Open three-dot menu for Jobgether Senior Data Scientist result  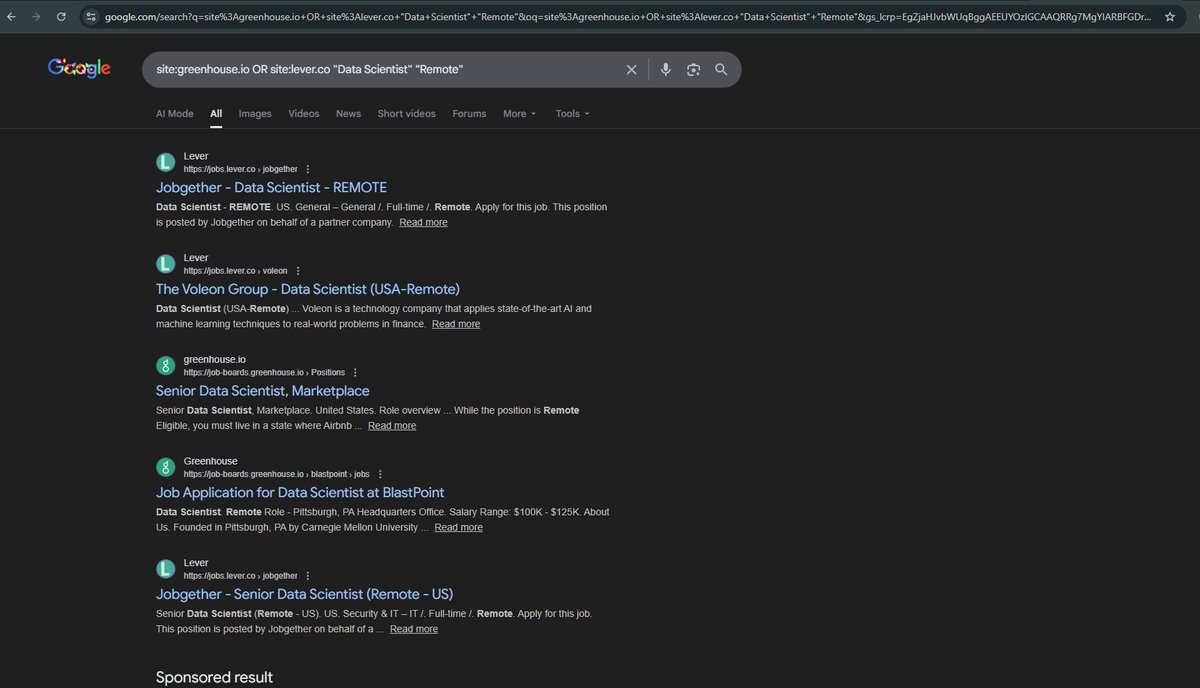(307, 576)
